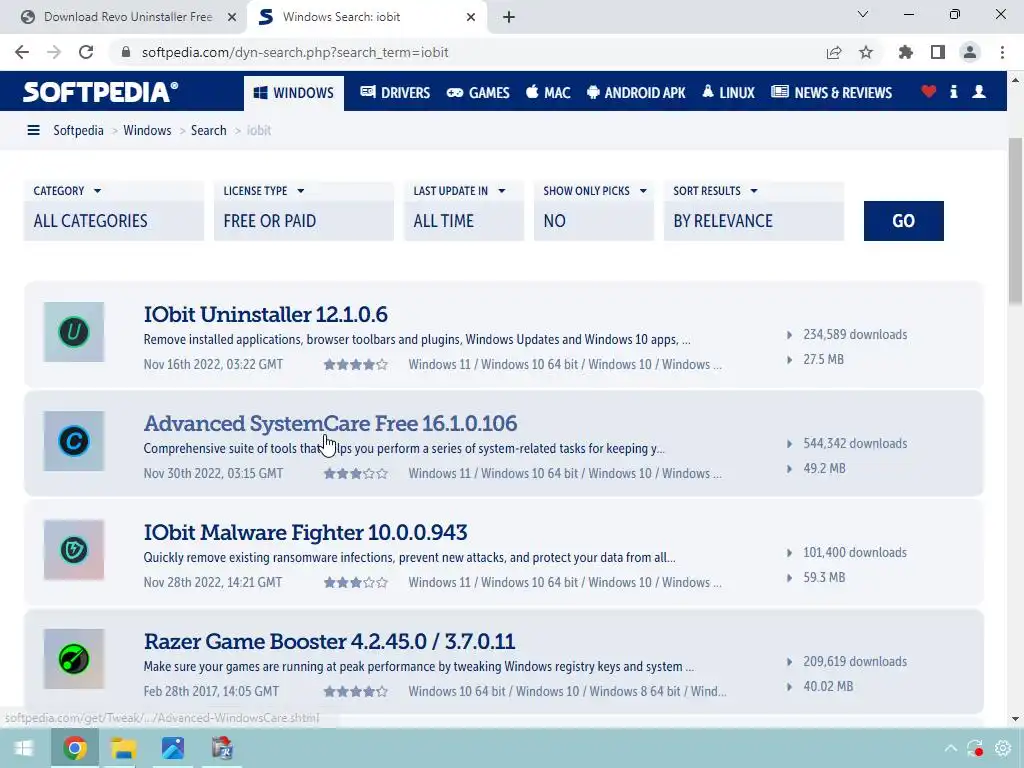Screen dimensions: 1024x768
Task: Click the site lock icon in address bar
Action: (126, 52)
